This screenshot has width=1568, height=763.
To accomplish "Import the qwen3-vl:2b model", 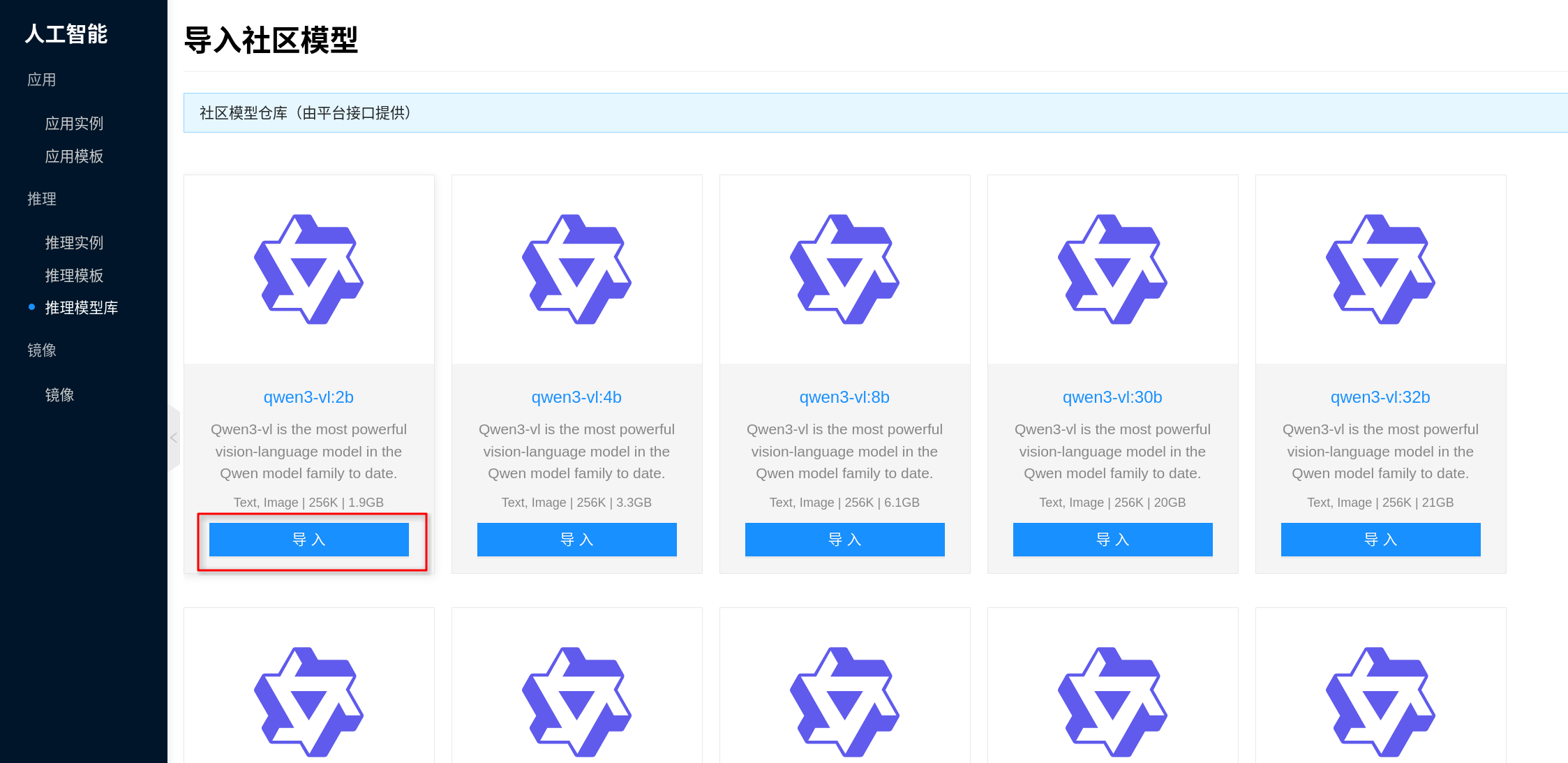I will coord(308,540).
